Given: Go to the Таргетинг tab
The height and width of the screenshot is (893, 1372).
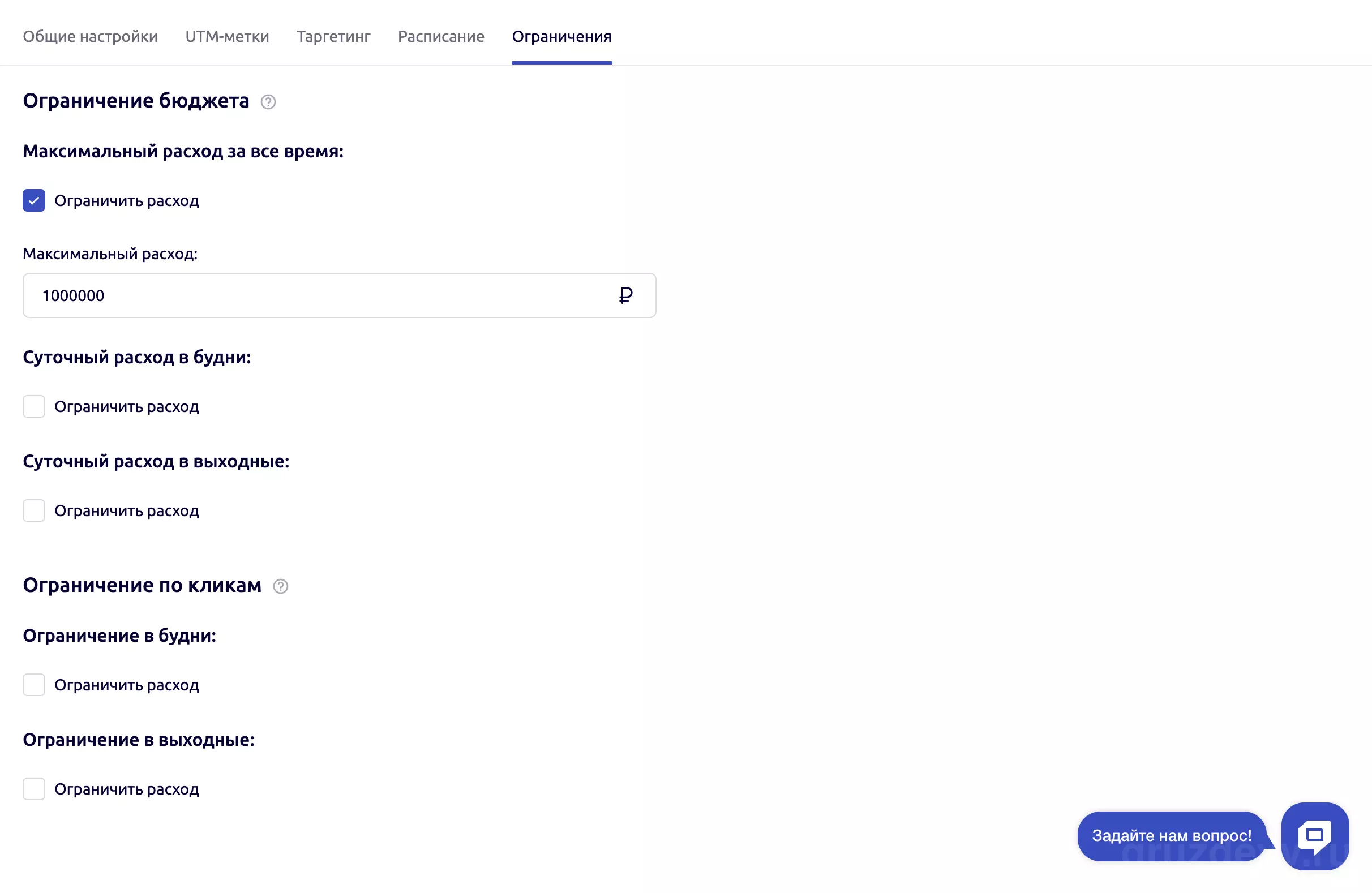Looking at the screenshot, I should 333,36.
